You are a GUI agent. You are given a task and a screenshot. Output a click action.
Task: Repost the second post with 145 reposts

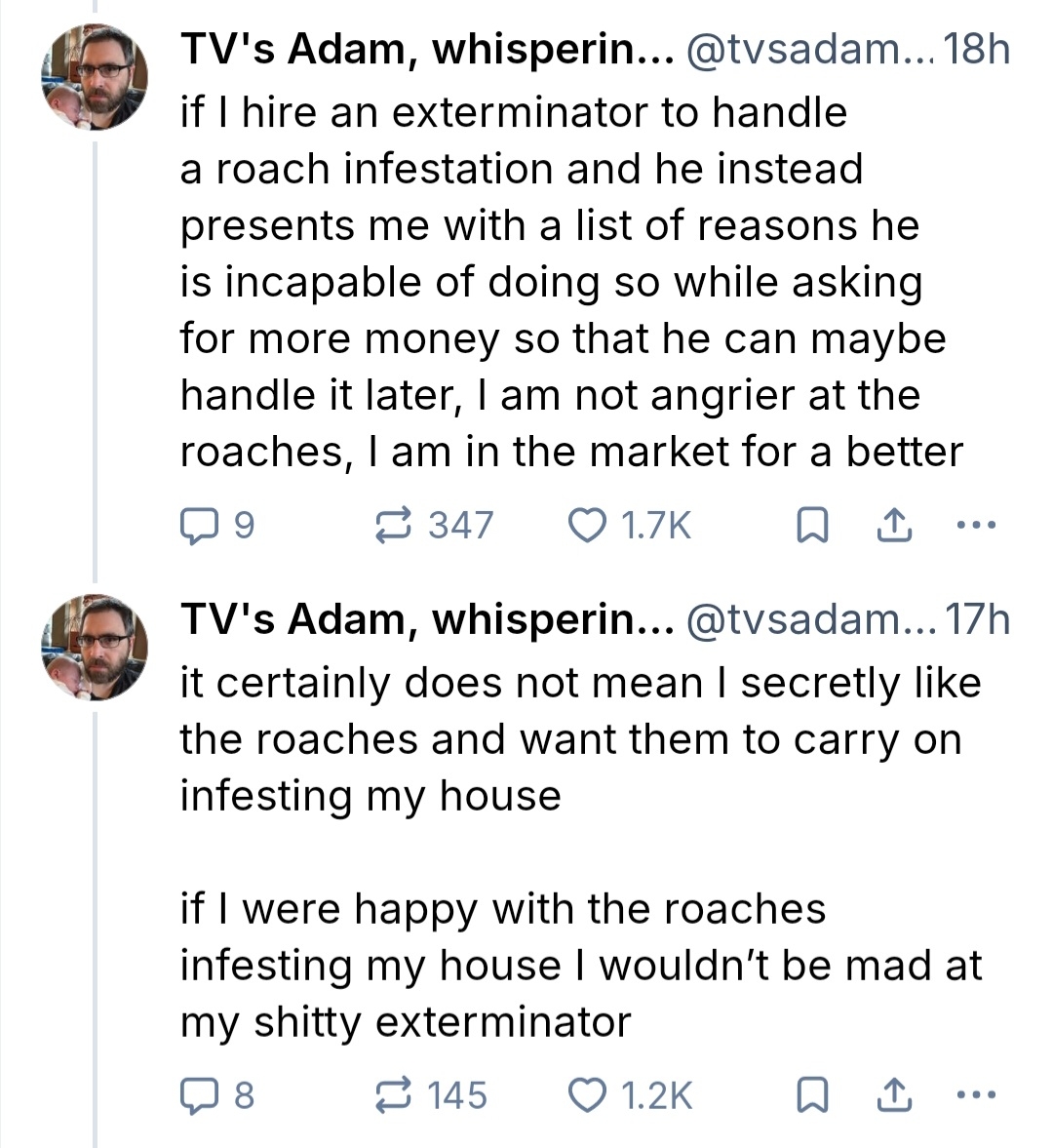[x=392, y=1095]
